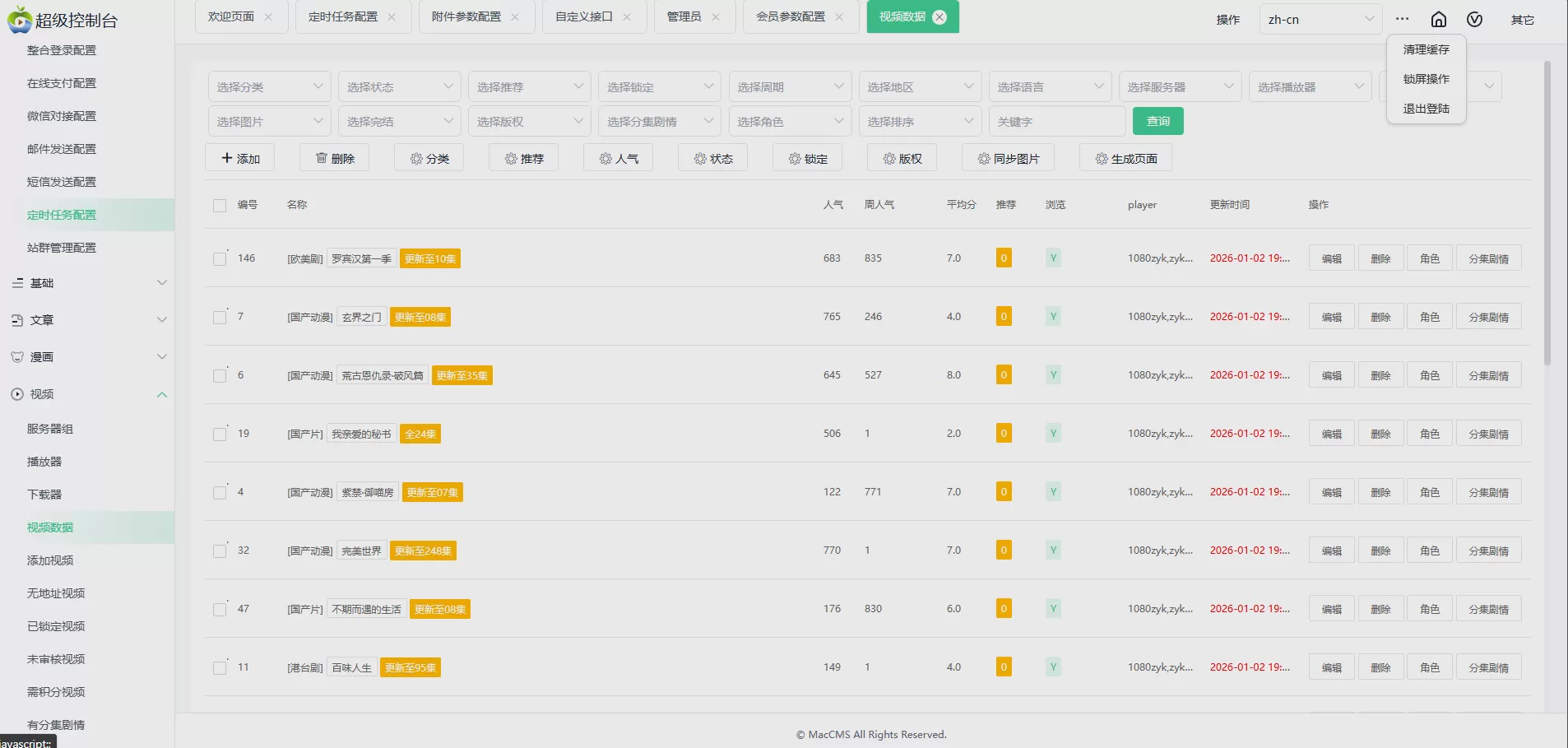
Task: Check the checkbox for video 7 玄界之门
Action: pyautogui.click(x=219, y=316)
